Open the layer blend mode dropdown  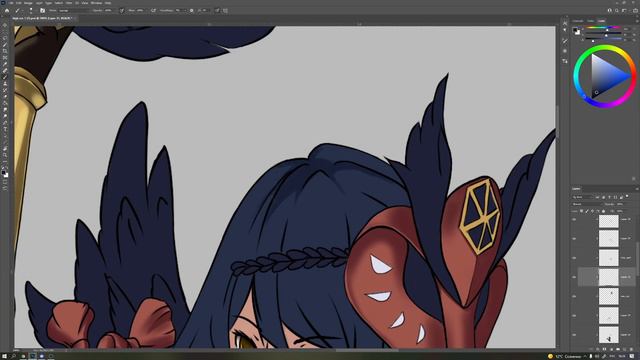tap(587, 204)
